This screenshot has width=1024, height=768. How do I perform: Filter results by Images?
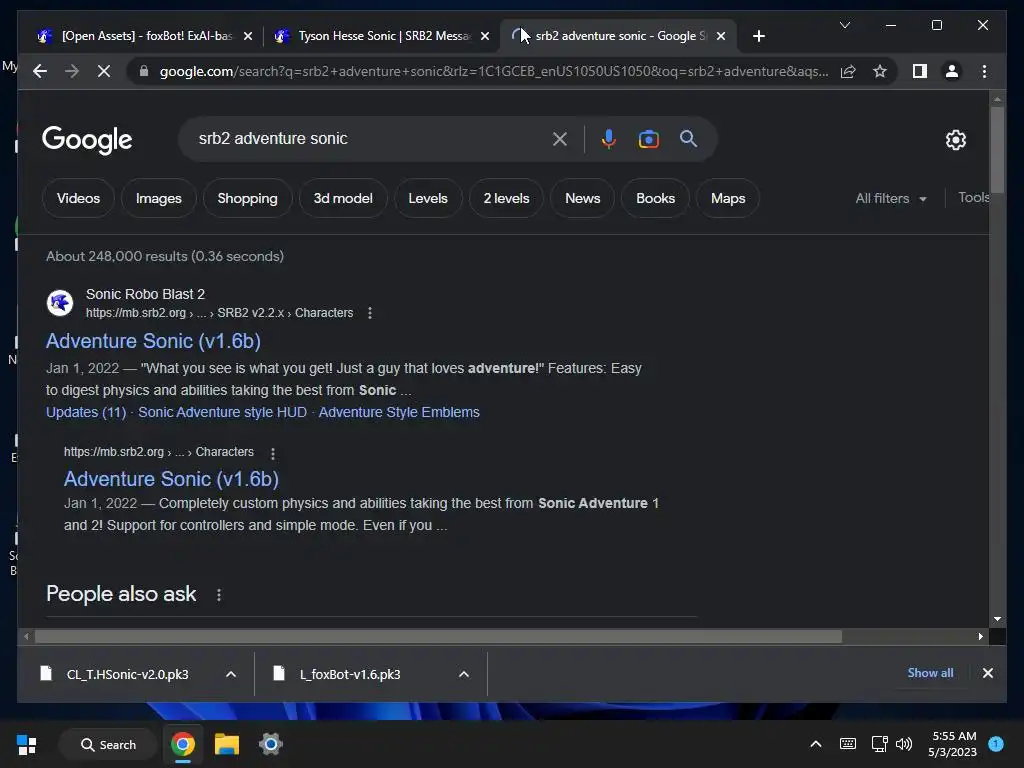click(159, 198)
